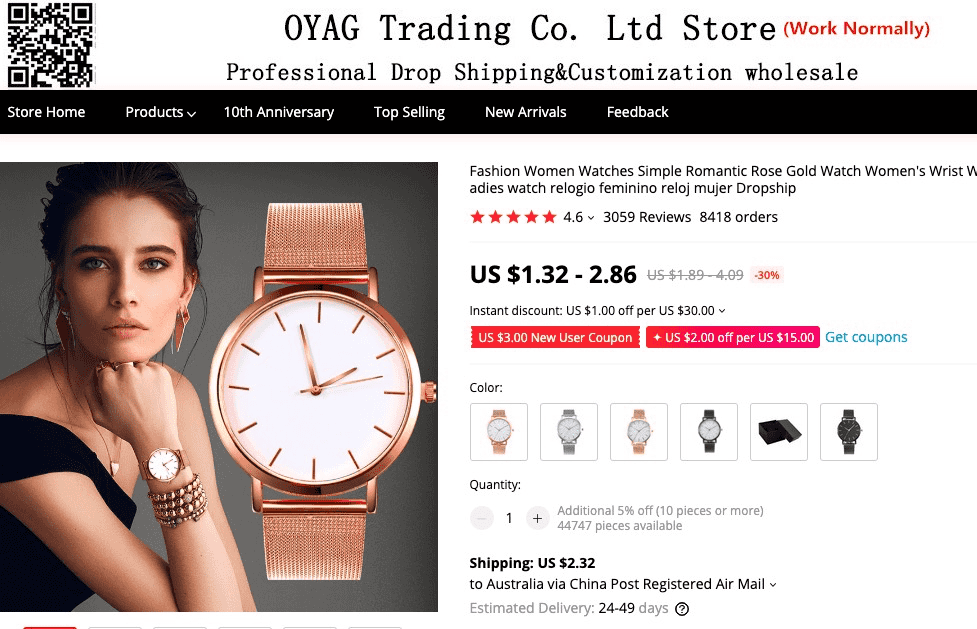Pick the all-black dial watch option
This screenshot has width=977, height=629.
[x=849, y=431]
